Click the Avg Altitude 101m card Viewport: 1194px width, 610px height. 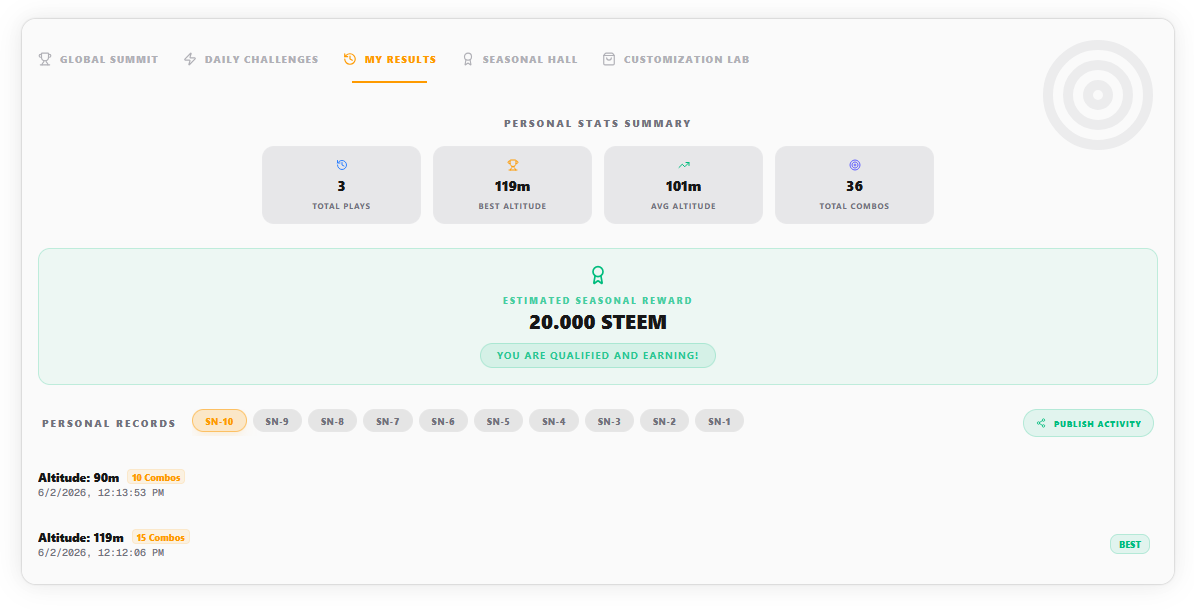pyautogui.click(x=683, y=185)
